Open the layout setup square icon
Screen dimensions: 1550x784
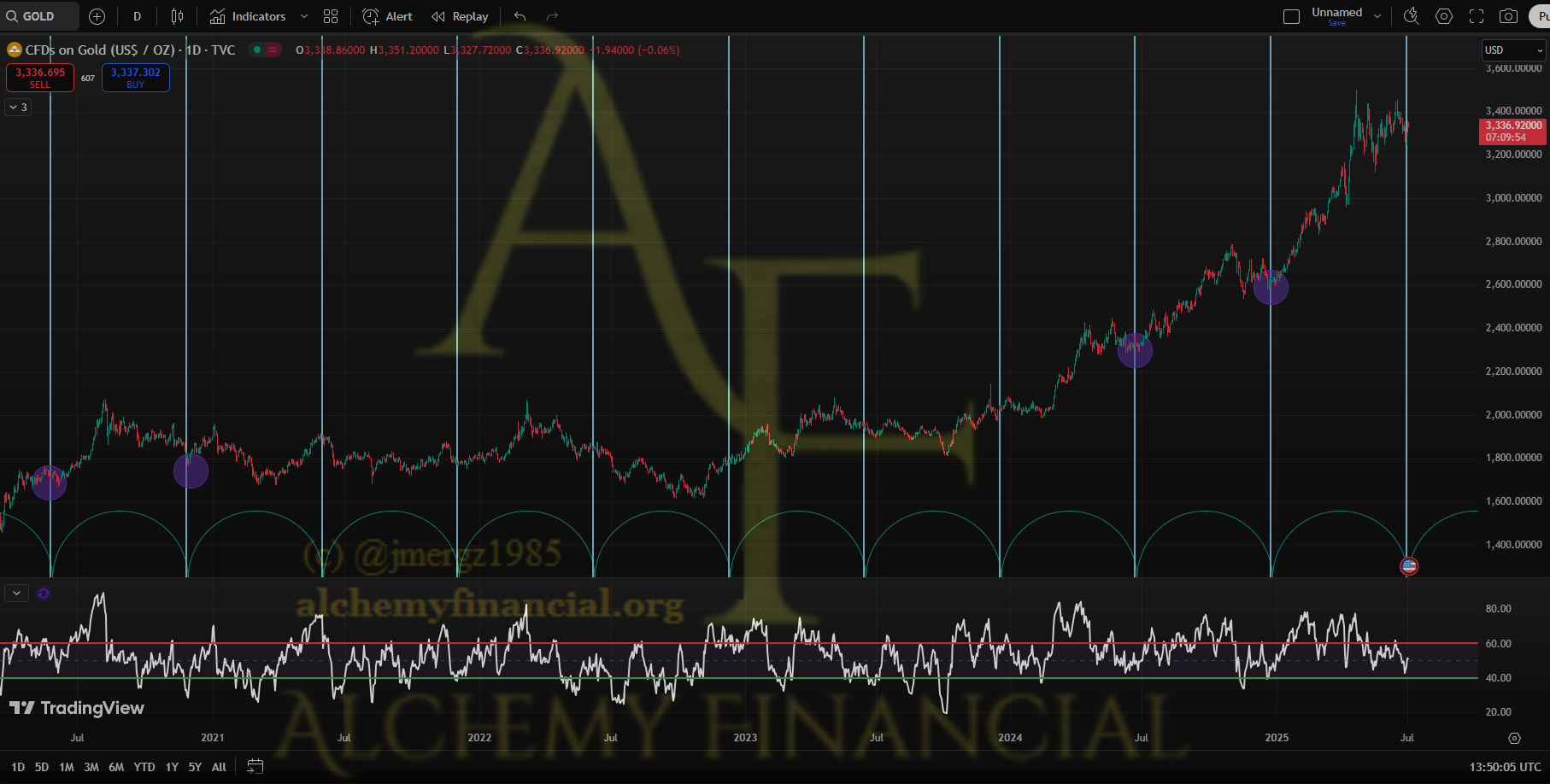coord(1292,16)
